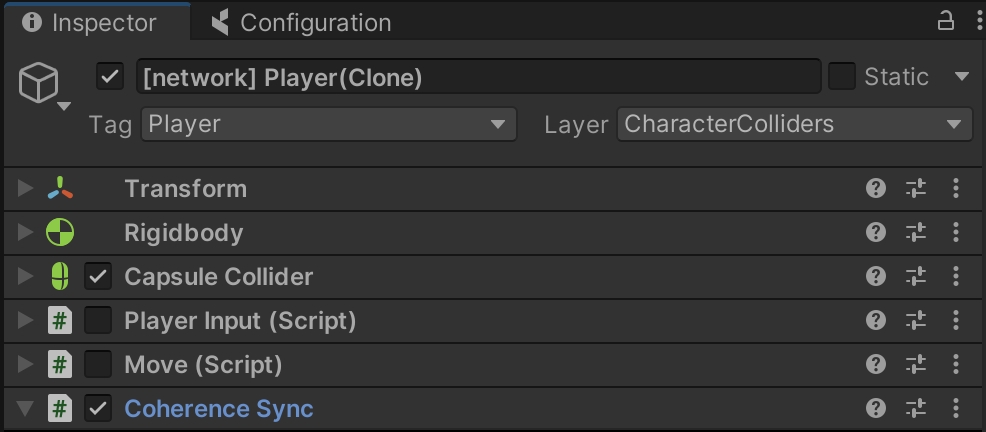This screenshot has width=986, height=432.
Task: Open Rigidbody preset settings sliders icon
Action: click(x=916, y=233)
